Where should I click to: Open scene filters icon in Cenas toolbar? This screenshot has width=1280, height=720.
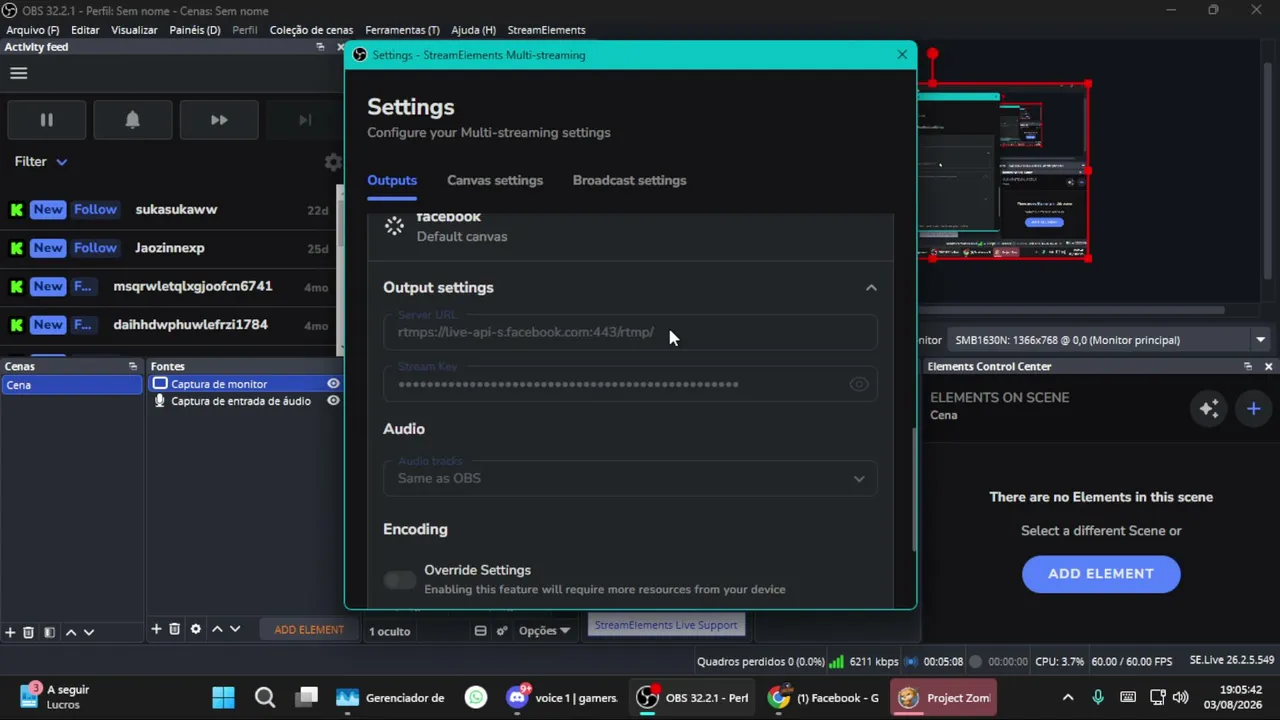pos(49,632)
